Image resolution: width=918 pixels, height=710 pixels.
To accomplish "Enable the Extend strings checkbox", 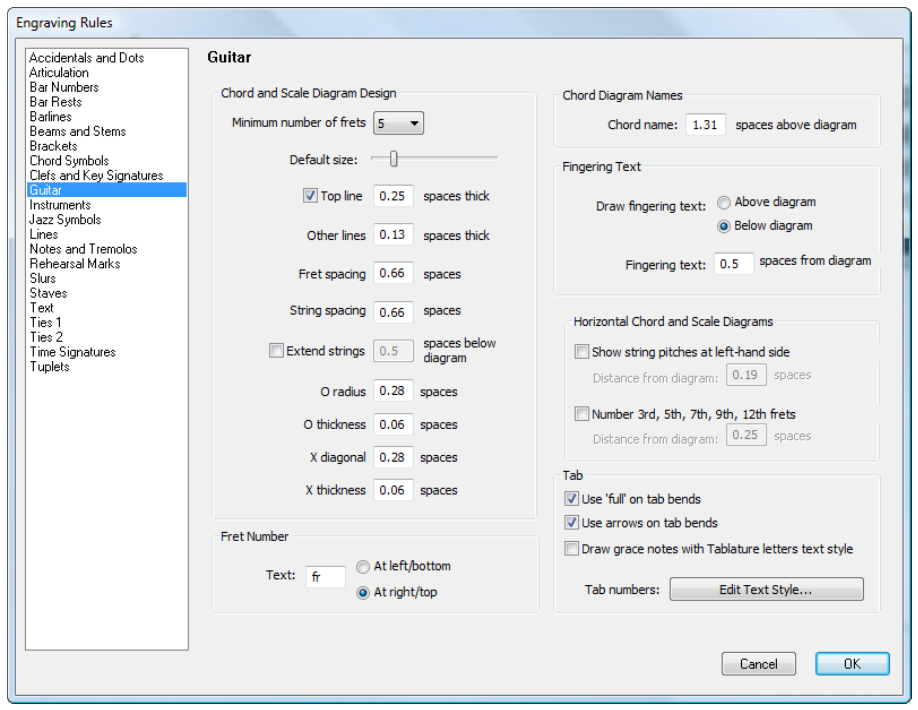I will 276,351.
